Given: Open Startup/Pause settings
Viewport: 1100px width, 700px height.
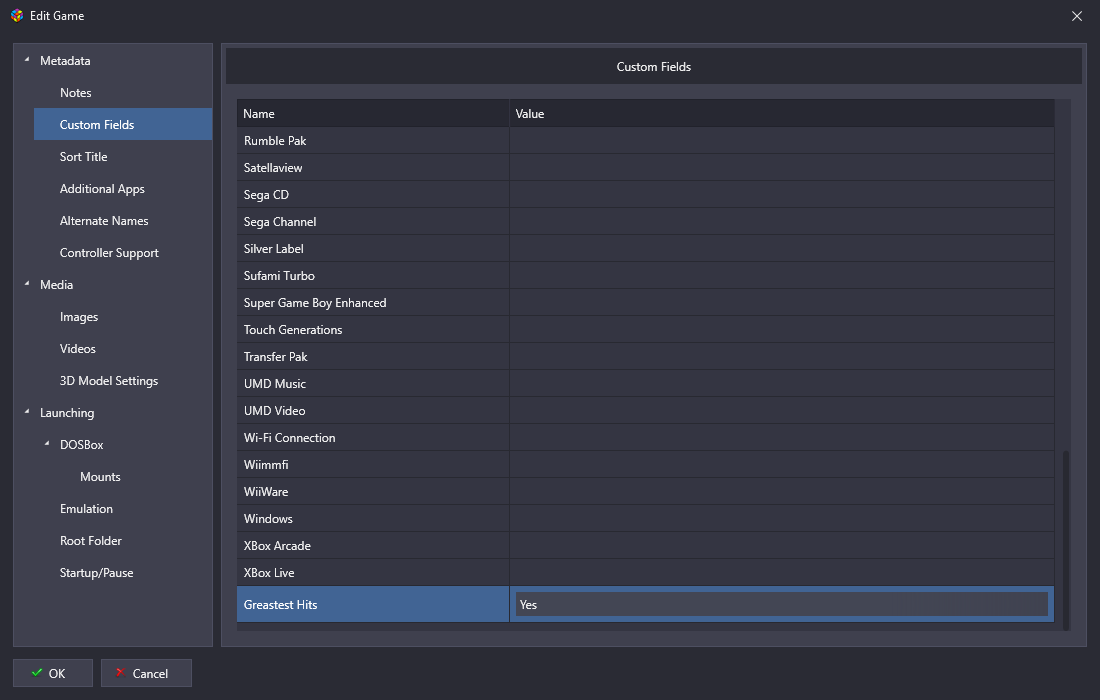Looking at the screenshot, I should pos(96,573).
